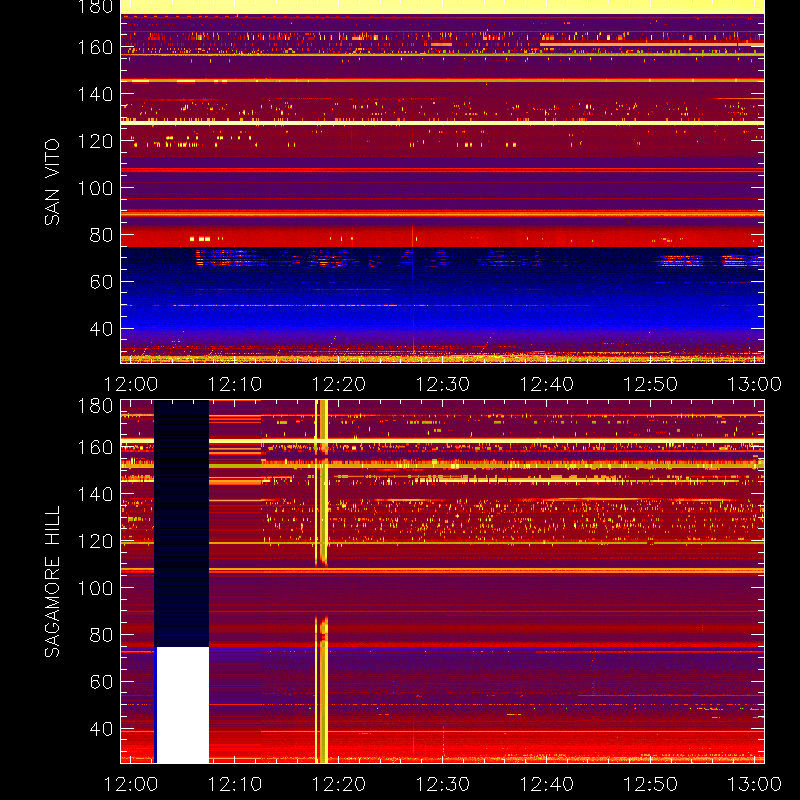
Task: Select the 40 tick label on Sagamore Hill axis
Action: (101, 729)
